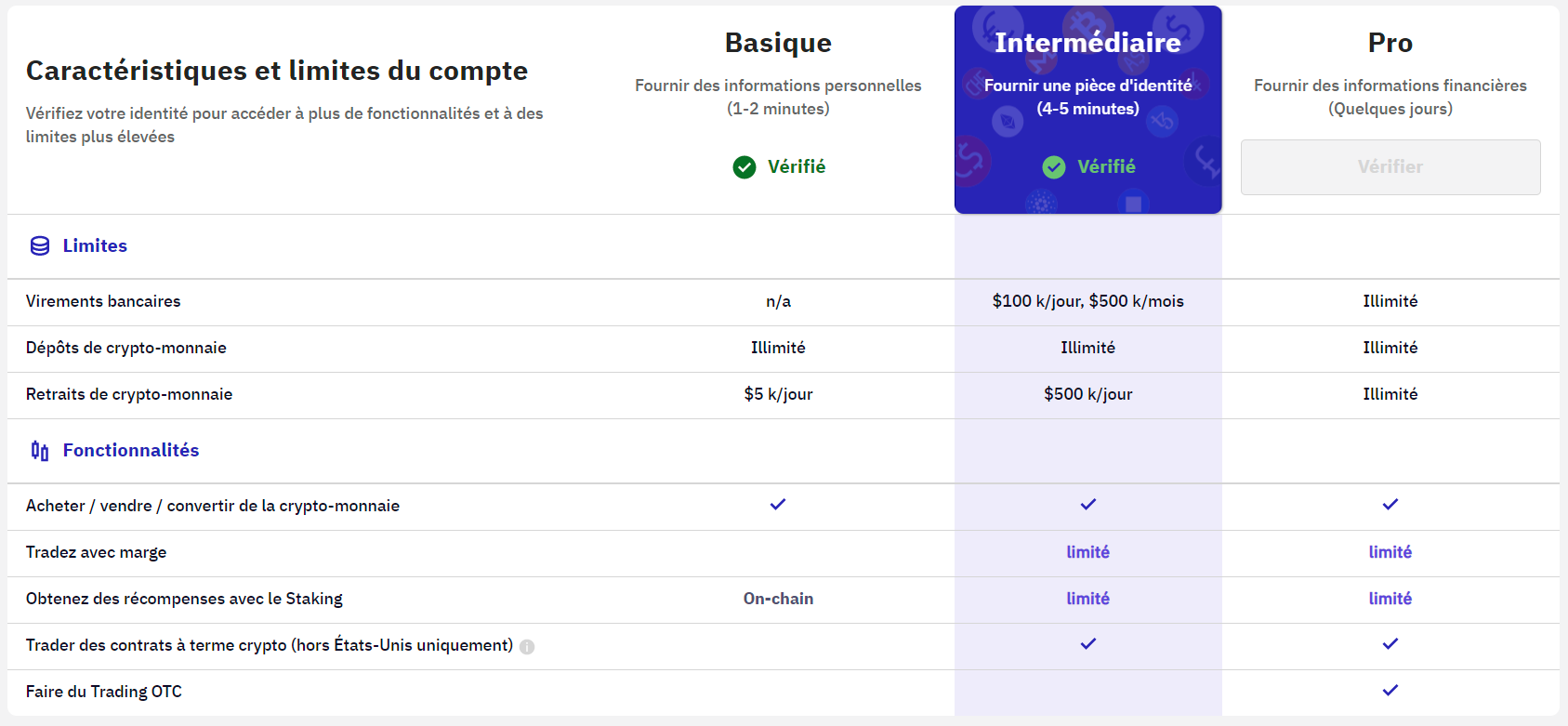Image resolution: width=1568 pixels, height=726 pixels.
Task: Click '$100 k/jour, $500 k/mois' value
Action: pyautogui.click(x=1088, y=301)
